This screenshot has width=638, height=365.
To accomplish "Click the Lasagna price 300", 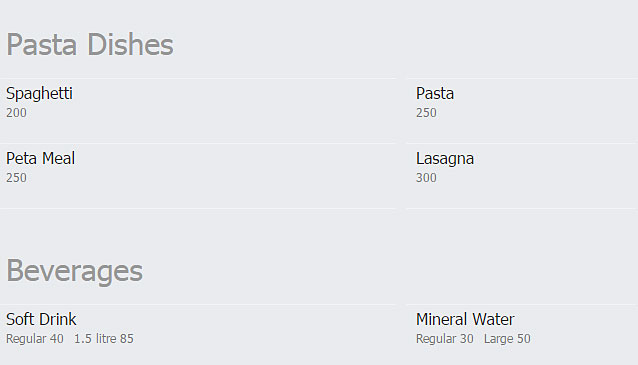I will pyautogui.click(x=426, y=178).
